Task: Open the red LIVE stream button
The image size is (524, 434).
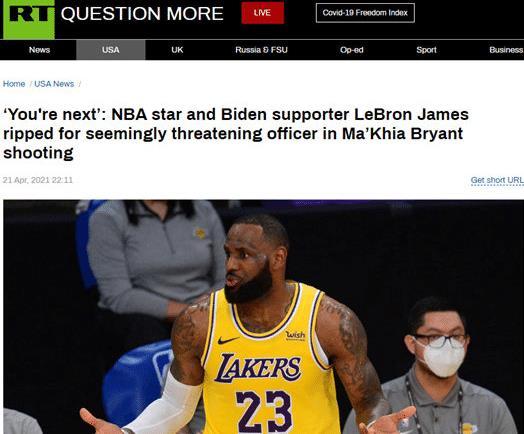Action: (263, 13)
